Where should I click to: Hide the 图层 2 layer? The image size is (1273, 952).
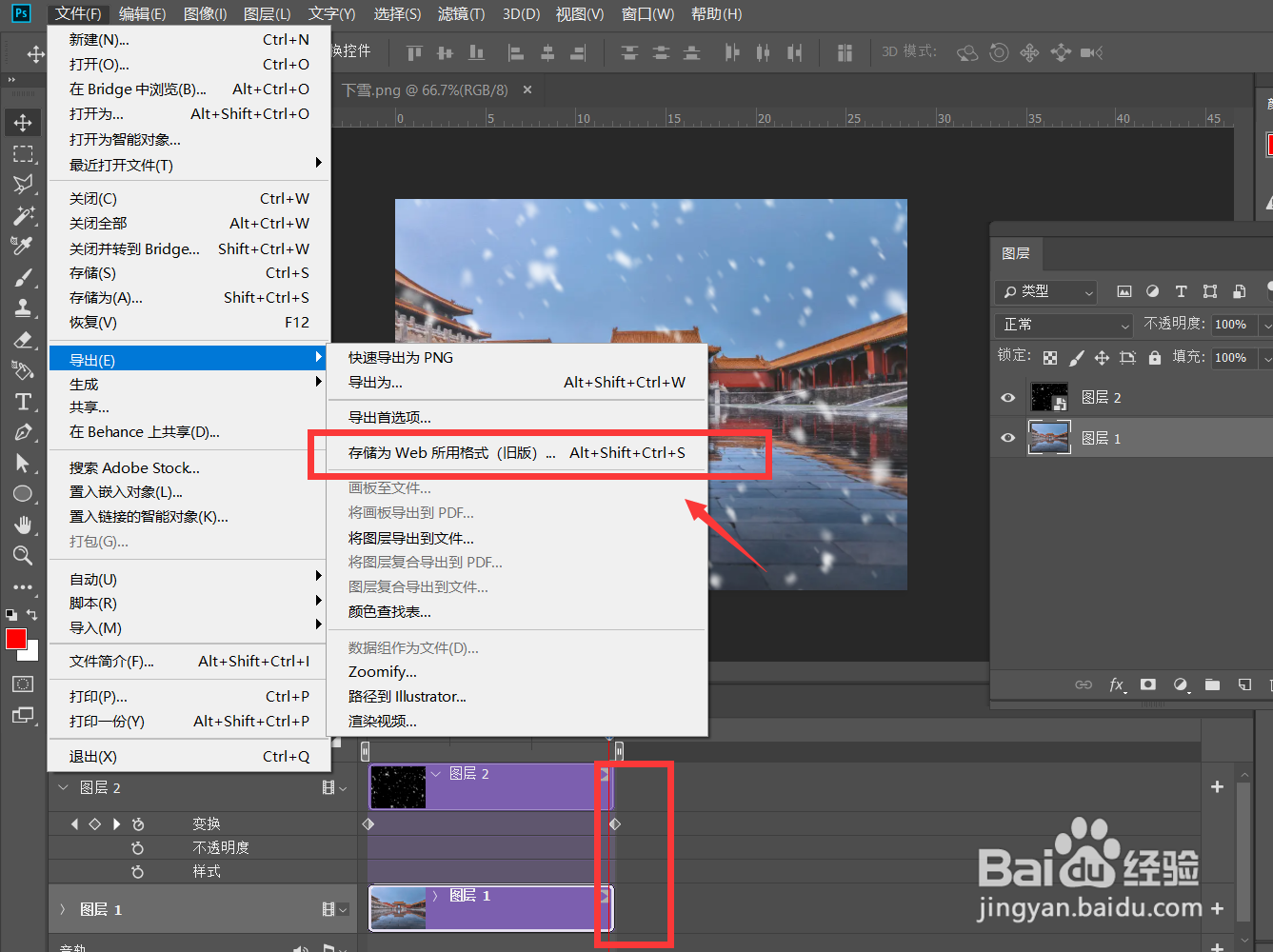click(1006, 397)
